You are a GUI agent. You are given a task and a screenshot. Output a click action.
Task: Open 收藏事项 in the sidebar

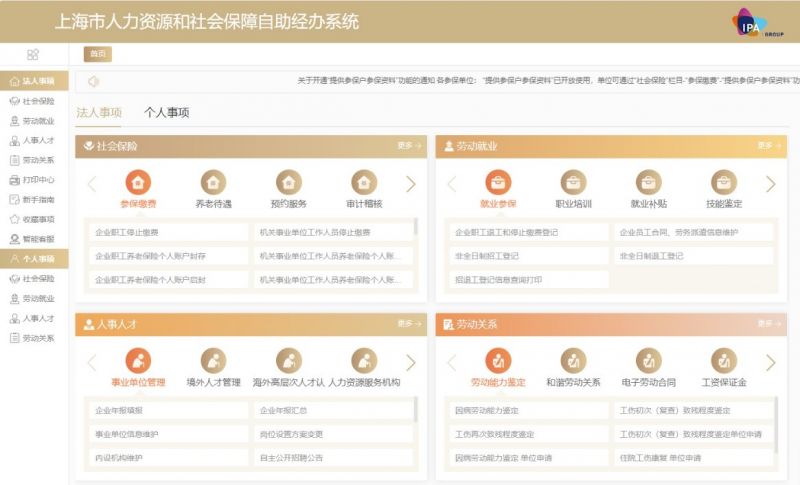[32, 219]
